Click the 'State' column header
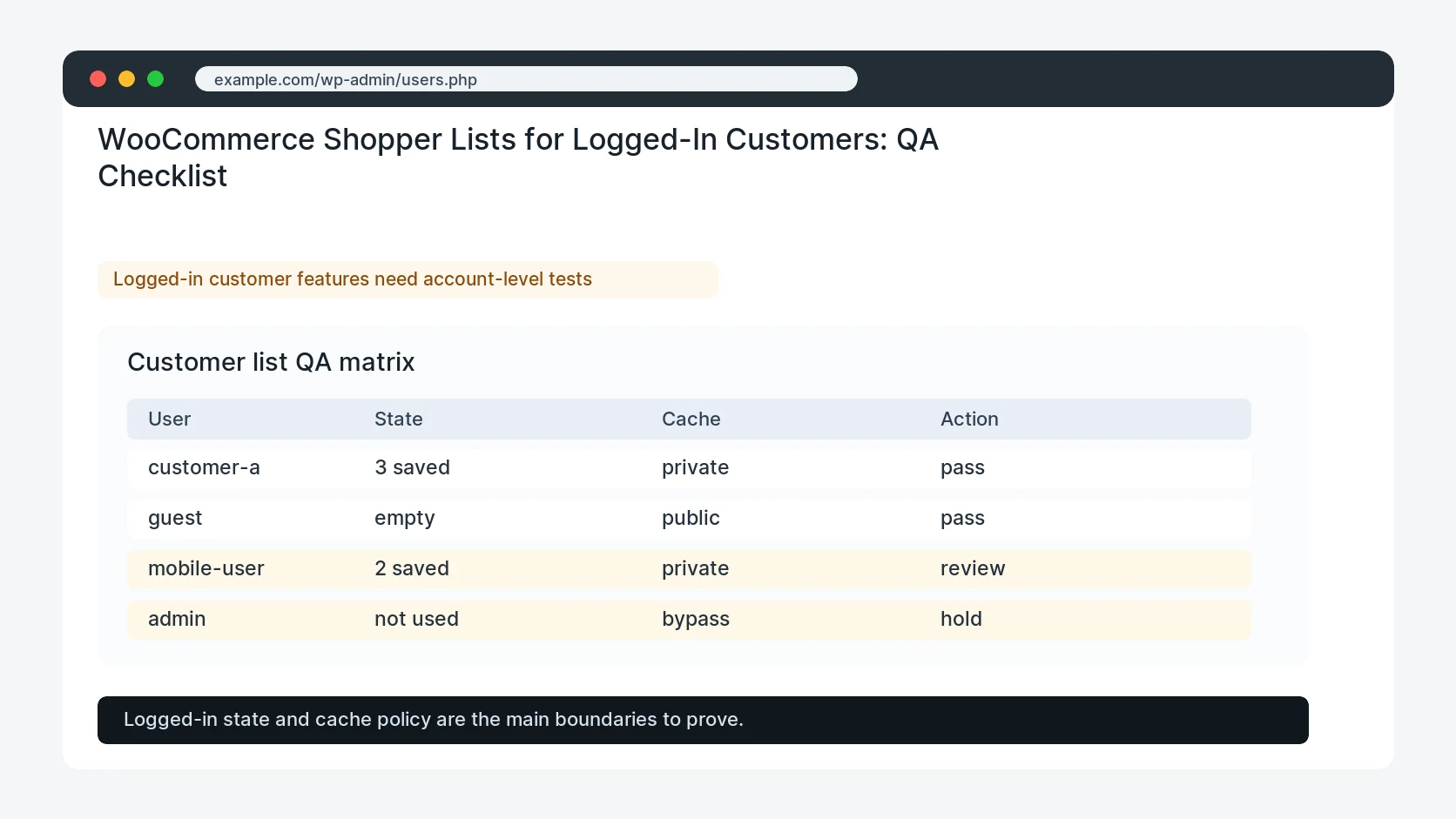This screenshot has width=1456, height=819. click(x=399, y=420)
